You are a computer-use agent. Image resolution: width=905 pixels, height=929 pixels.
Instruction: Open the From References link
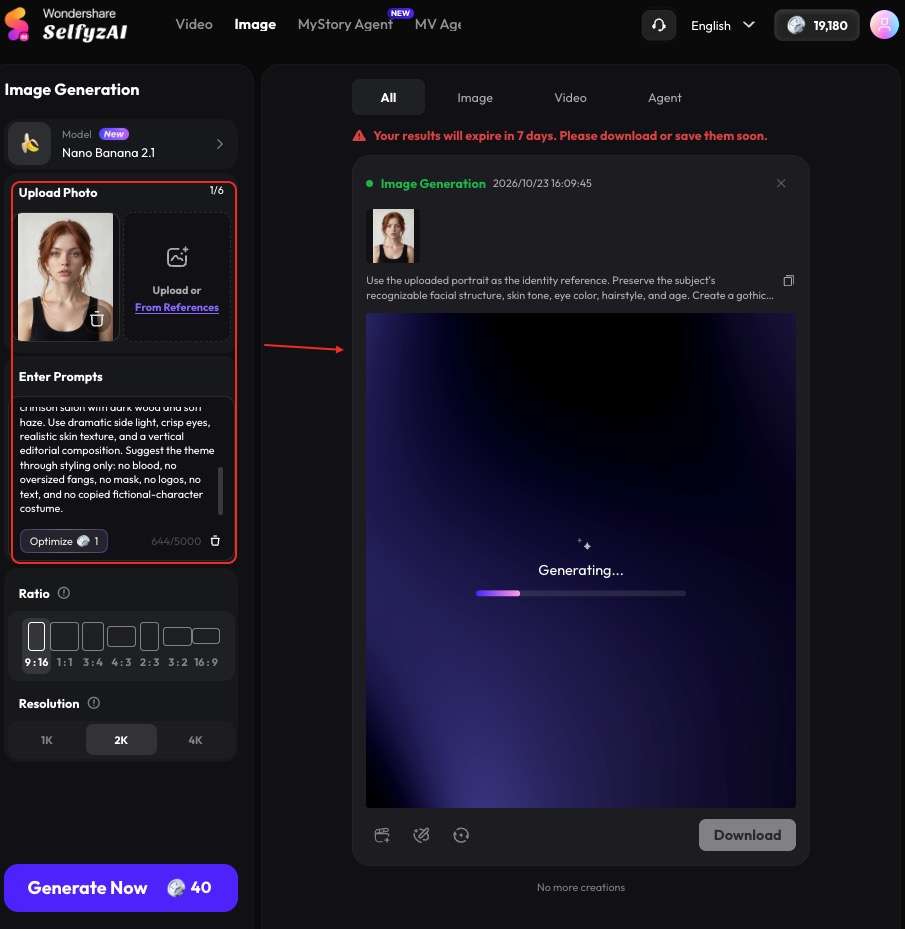coord(177,307)
